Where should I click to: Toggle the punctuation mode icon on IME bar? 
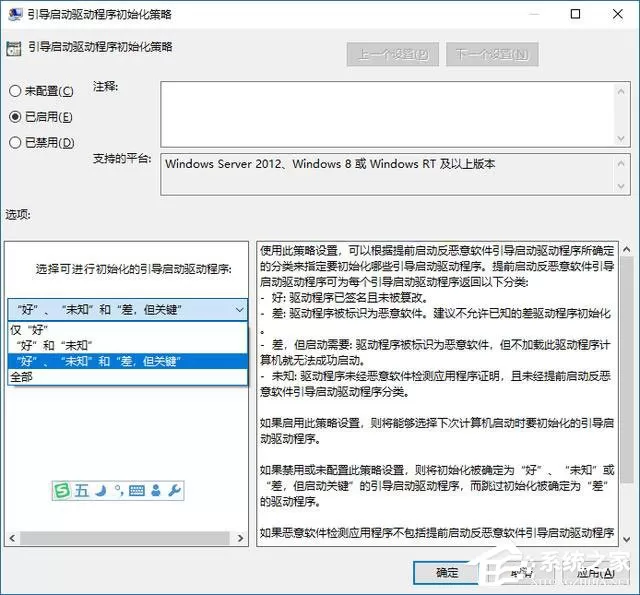click(119, 490)
